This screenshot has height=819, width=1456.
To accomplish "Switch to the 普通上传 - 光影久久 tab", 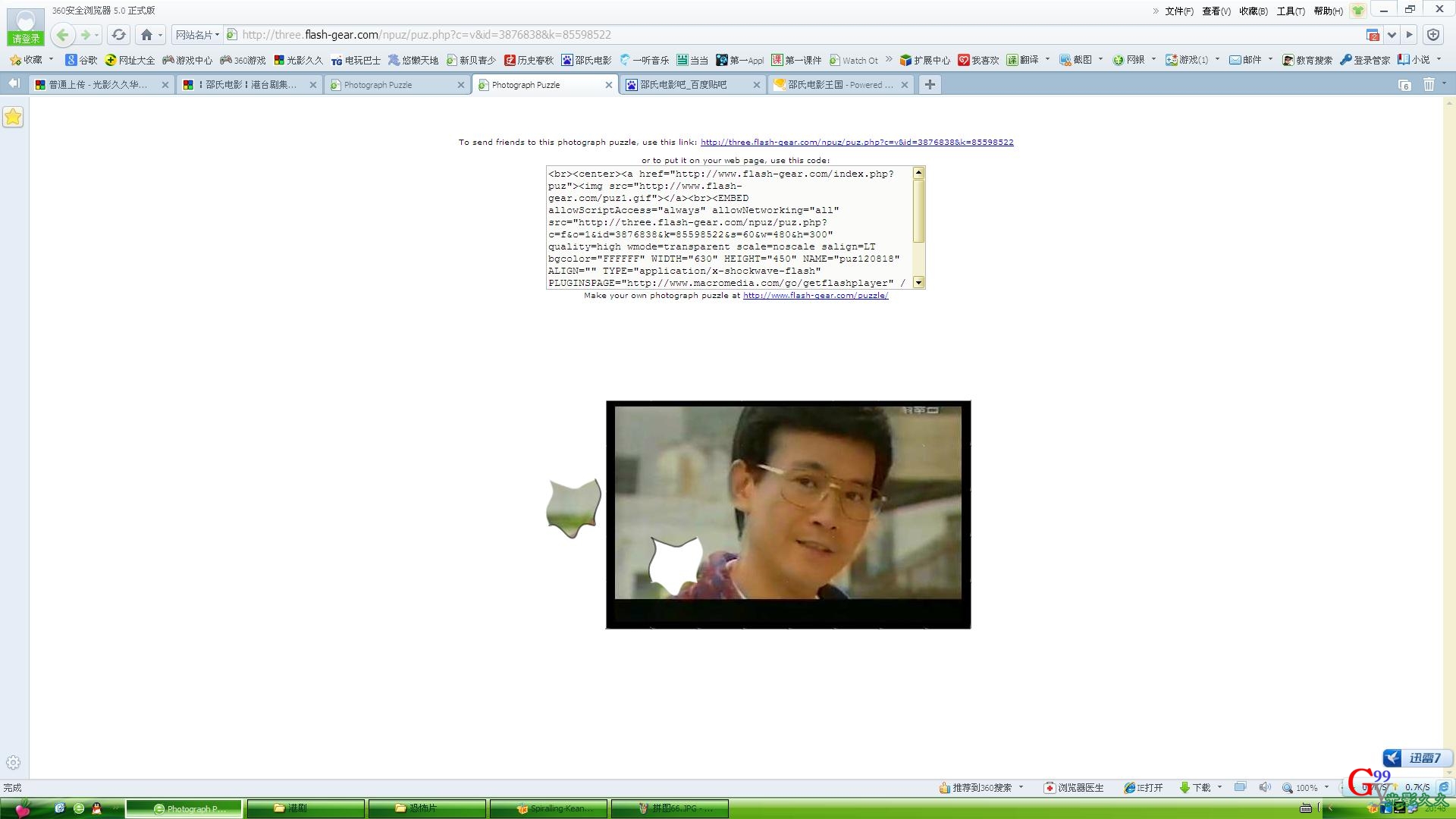I will pos(101,85).
